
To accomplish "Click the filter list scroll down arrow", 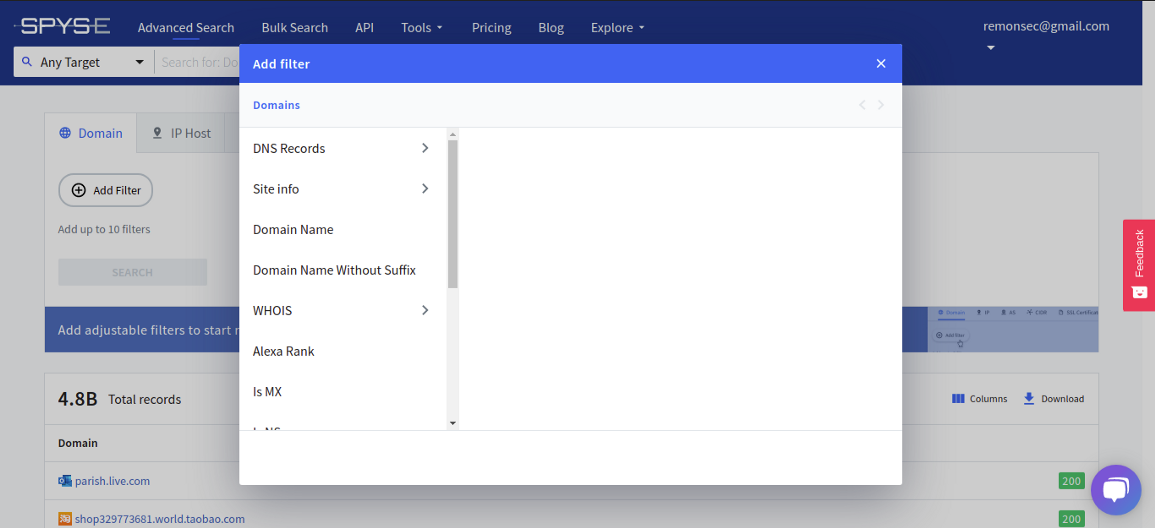I will point(453,423).
